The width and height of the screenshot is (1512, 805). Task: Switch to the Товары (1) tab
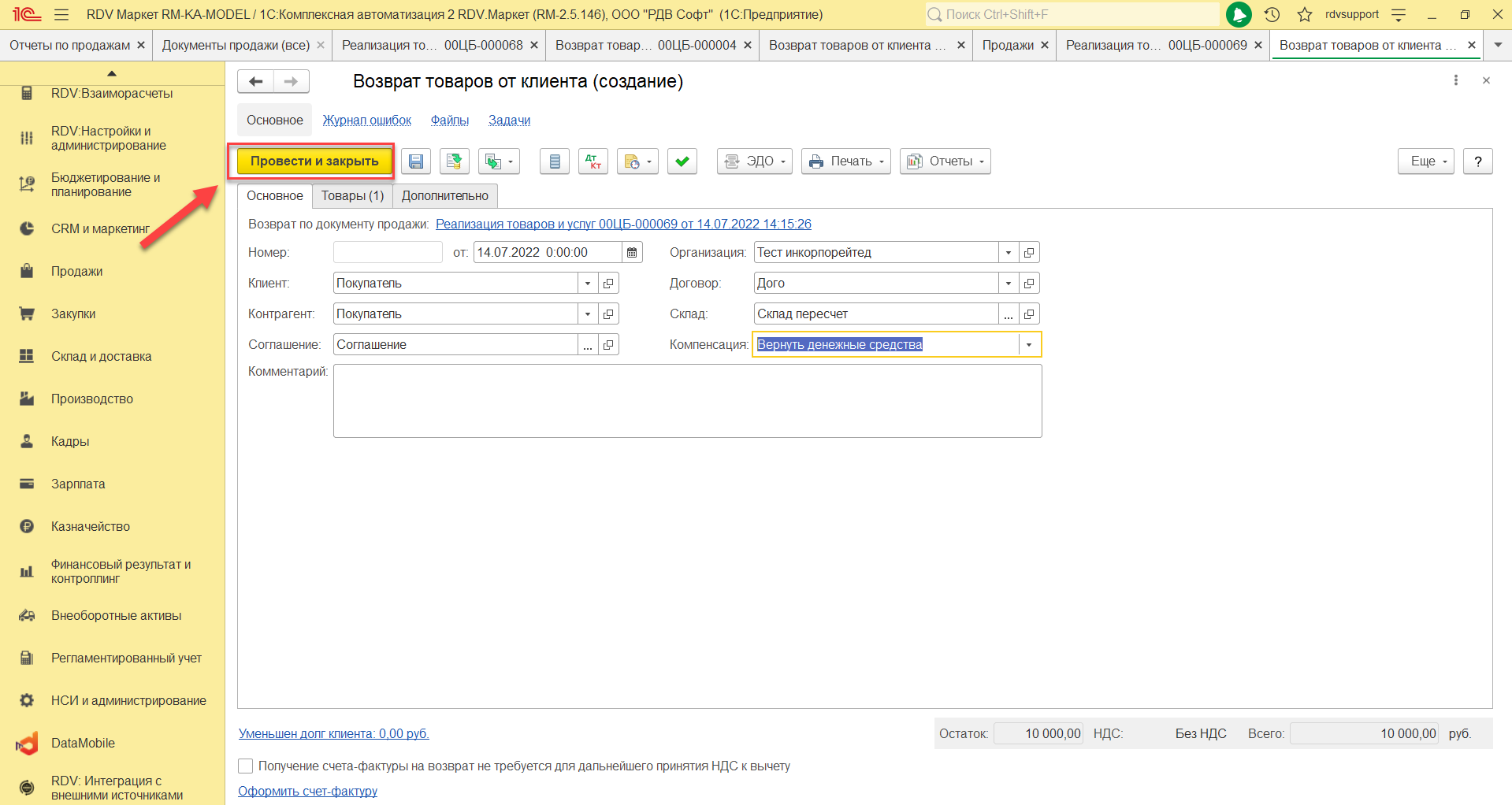pyautogui.click(x=352, y=196)
